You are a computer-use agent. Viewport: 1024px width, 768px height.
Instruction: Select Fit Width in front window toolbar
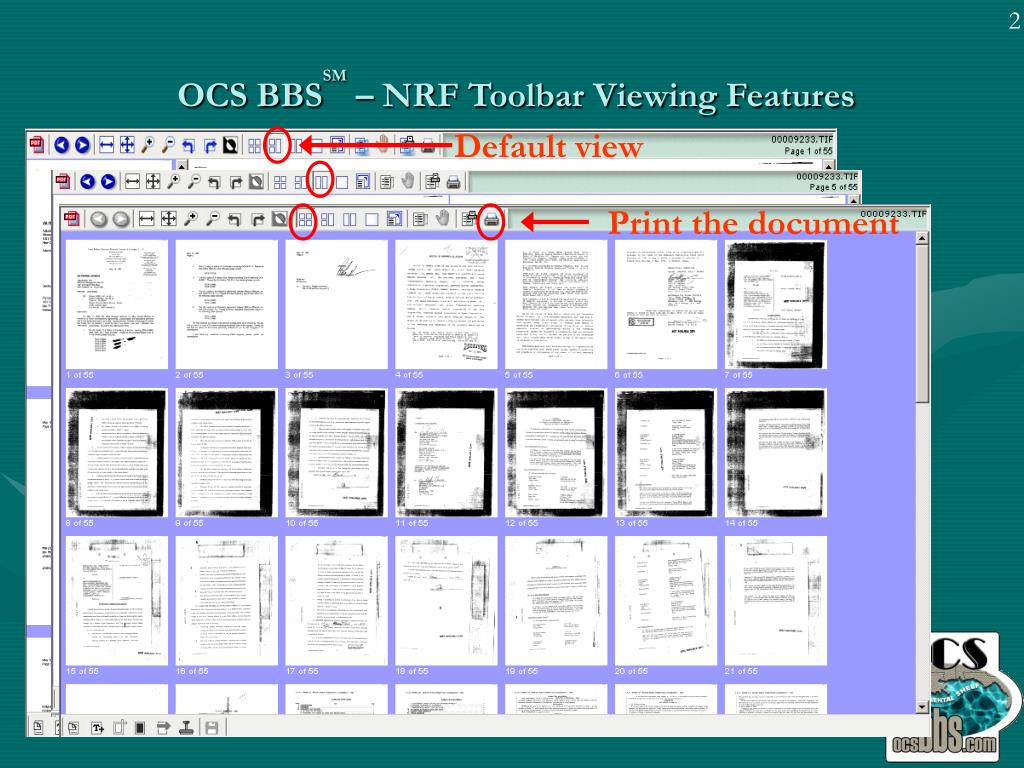(x=146, y=219)
